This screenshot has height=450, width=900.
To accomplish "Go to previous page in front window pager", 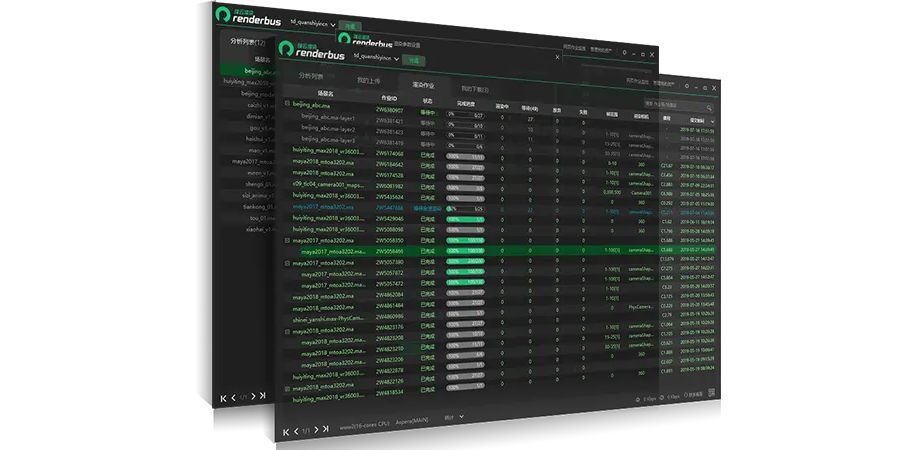I will (x=296, y=431).
